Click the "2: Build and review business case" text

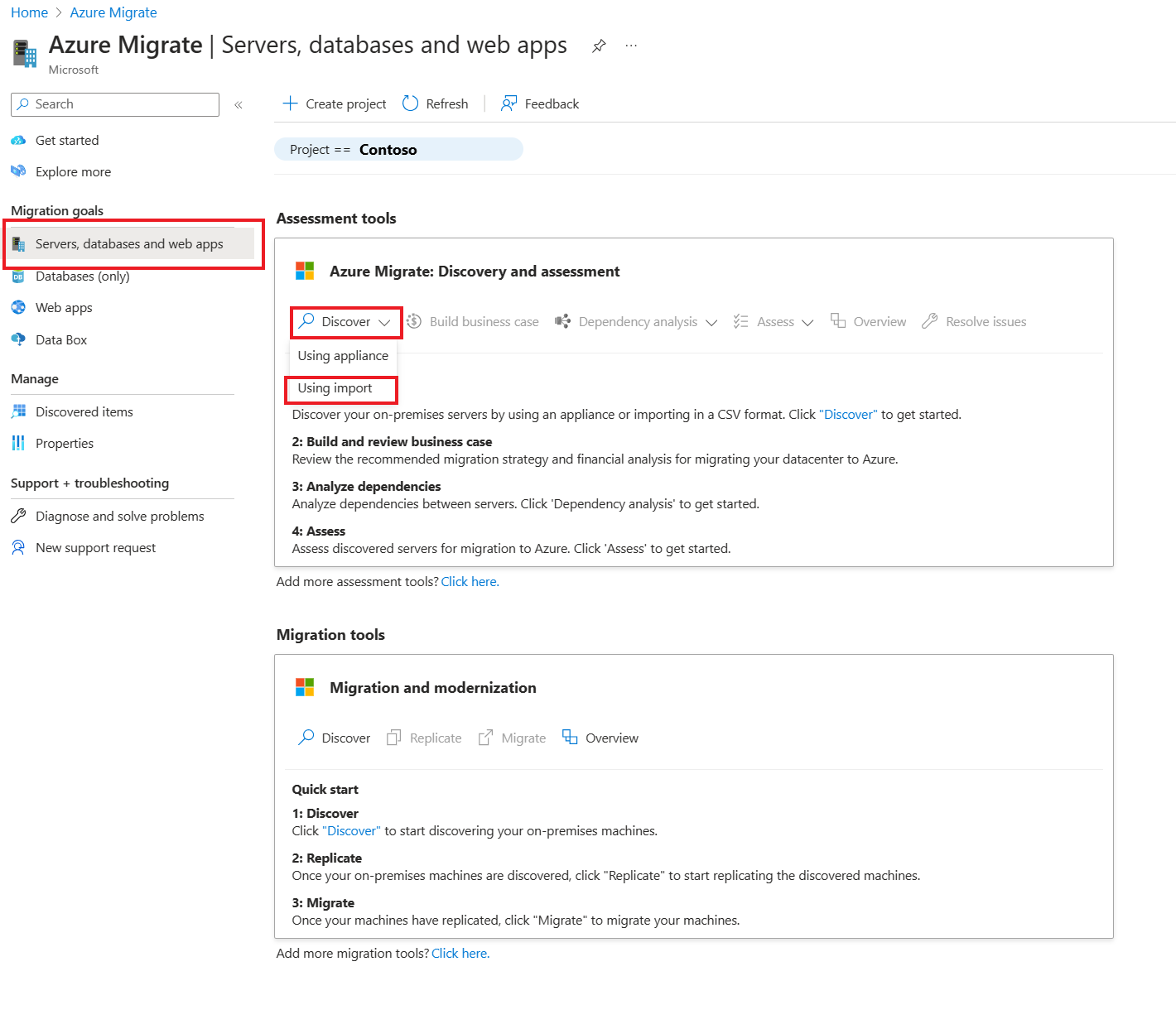392,442
